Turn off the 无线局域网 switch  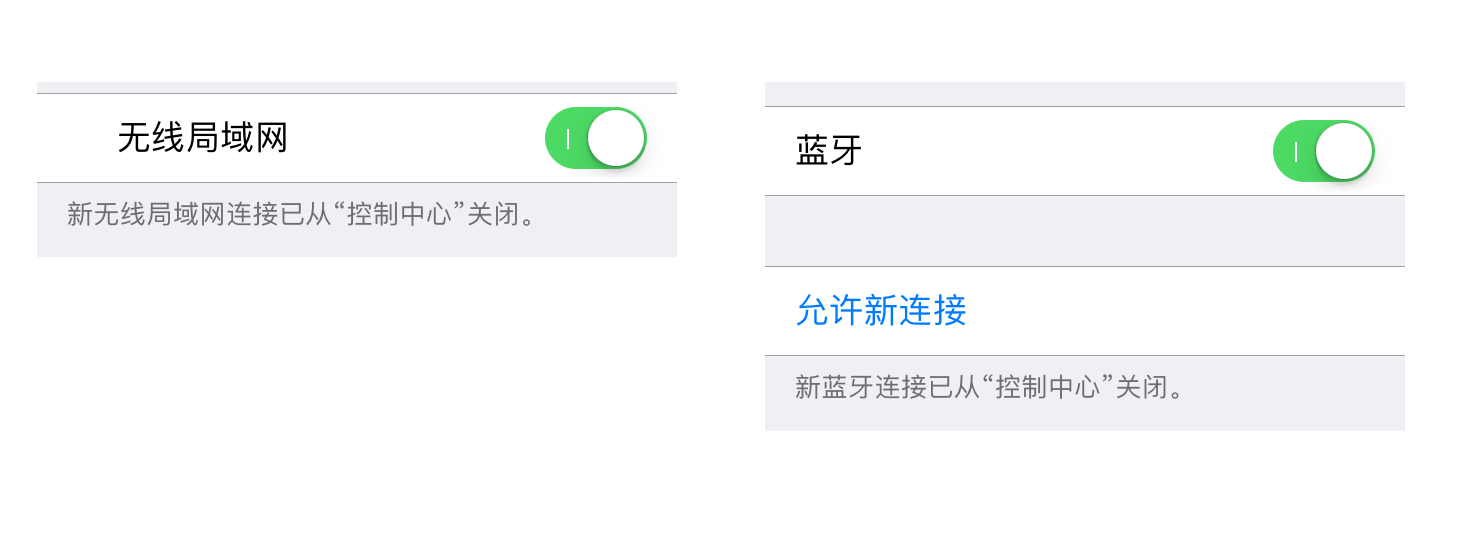(595, 138)
